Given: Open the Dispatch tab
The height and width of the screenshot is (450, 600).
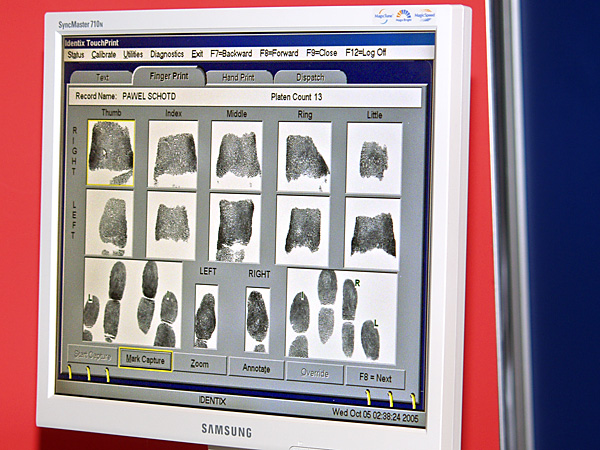Looking at the screenshot, I should tap(310, 77).
